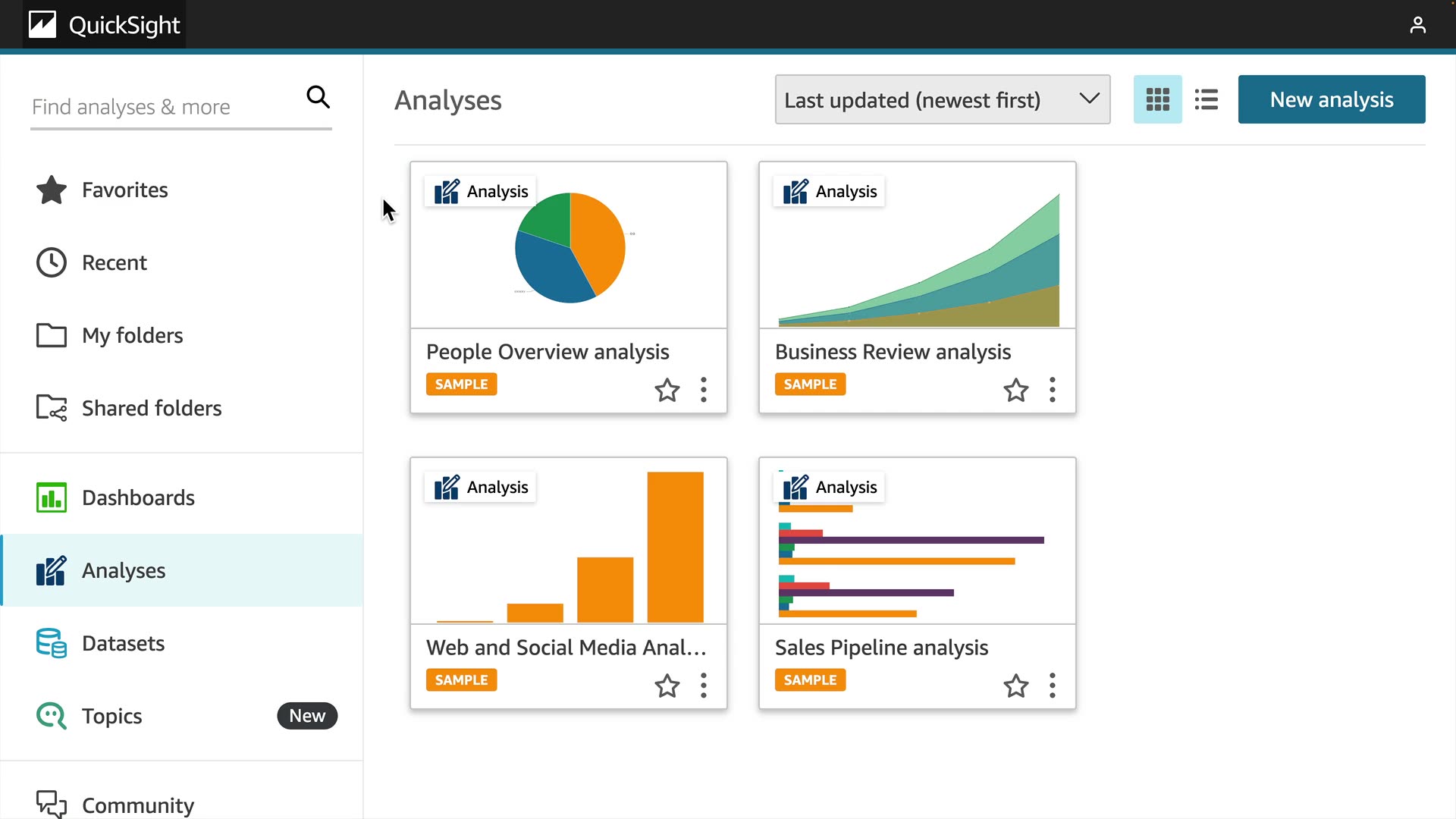The image size is (1456, 819).
Task: Open Datasets in the sidebar
Action: point(123,643)
